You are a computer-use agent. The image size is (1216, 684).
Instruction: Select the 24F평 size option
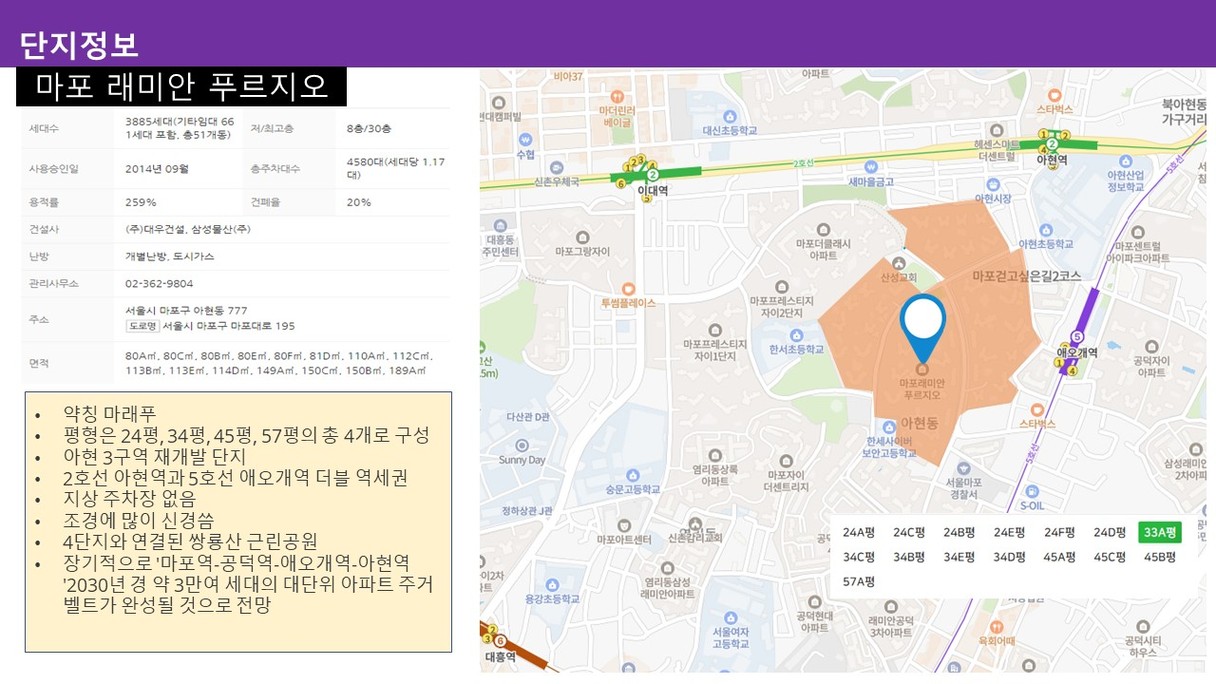pos(1059,532)
